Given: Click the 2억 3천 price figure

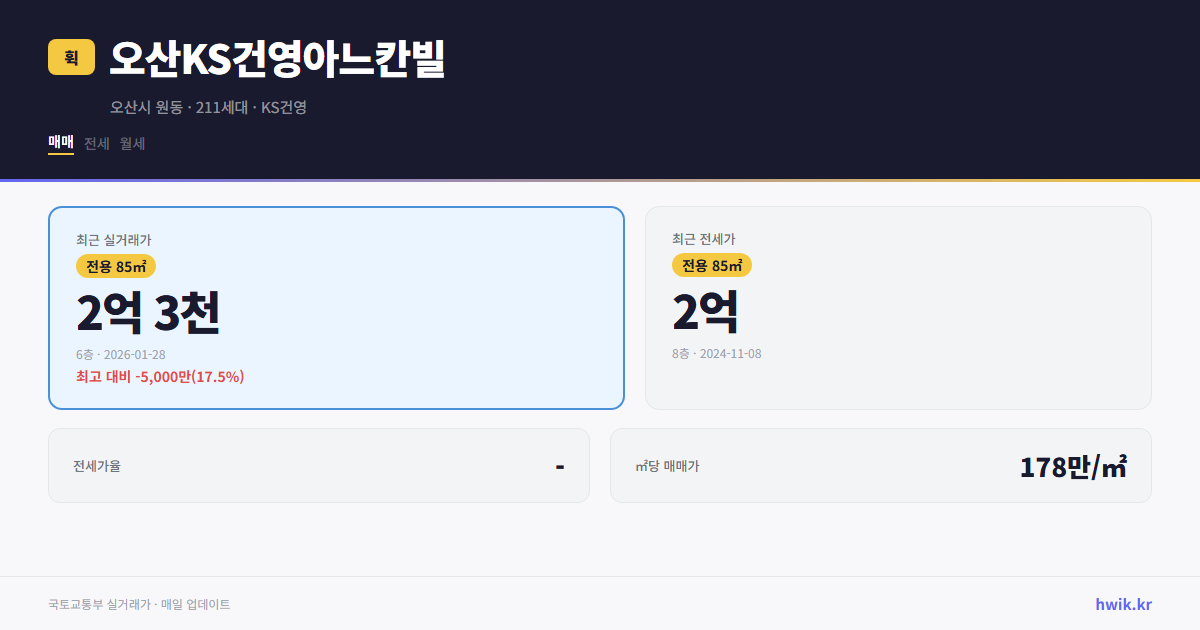Looking at the screenshot, I should [148, 313].
